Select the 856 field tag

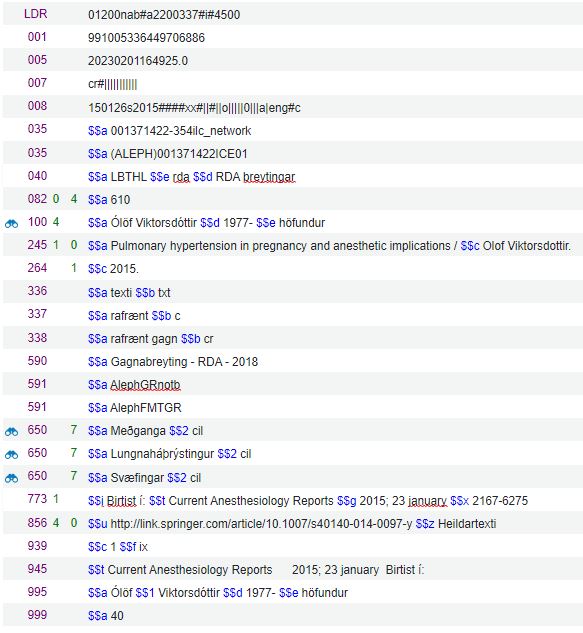pyautogui.click(x=37, y=523)
